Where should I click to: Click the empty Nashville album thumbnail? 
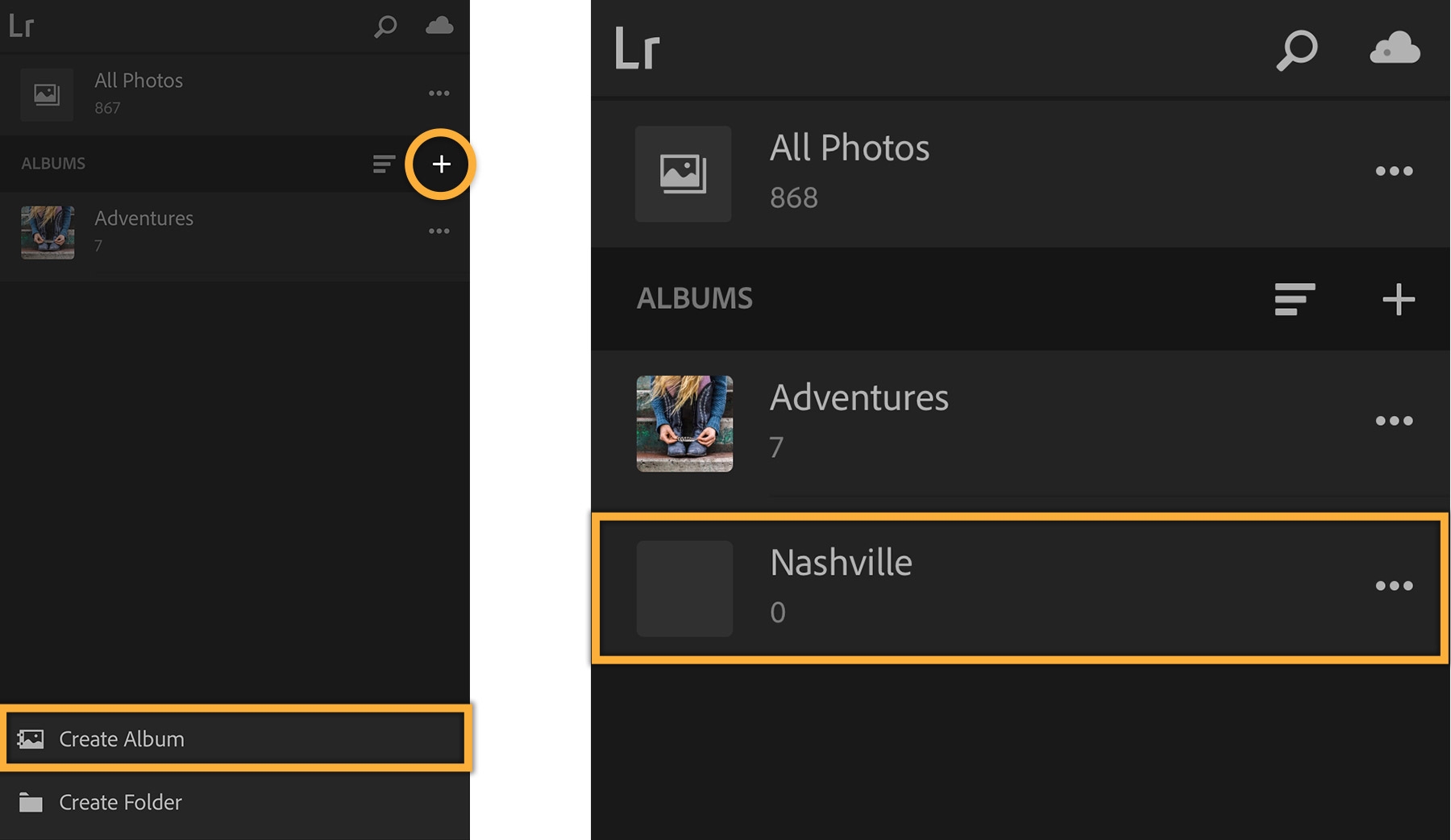684,589
